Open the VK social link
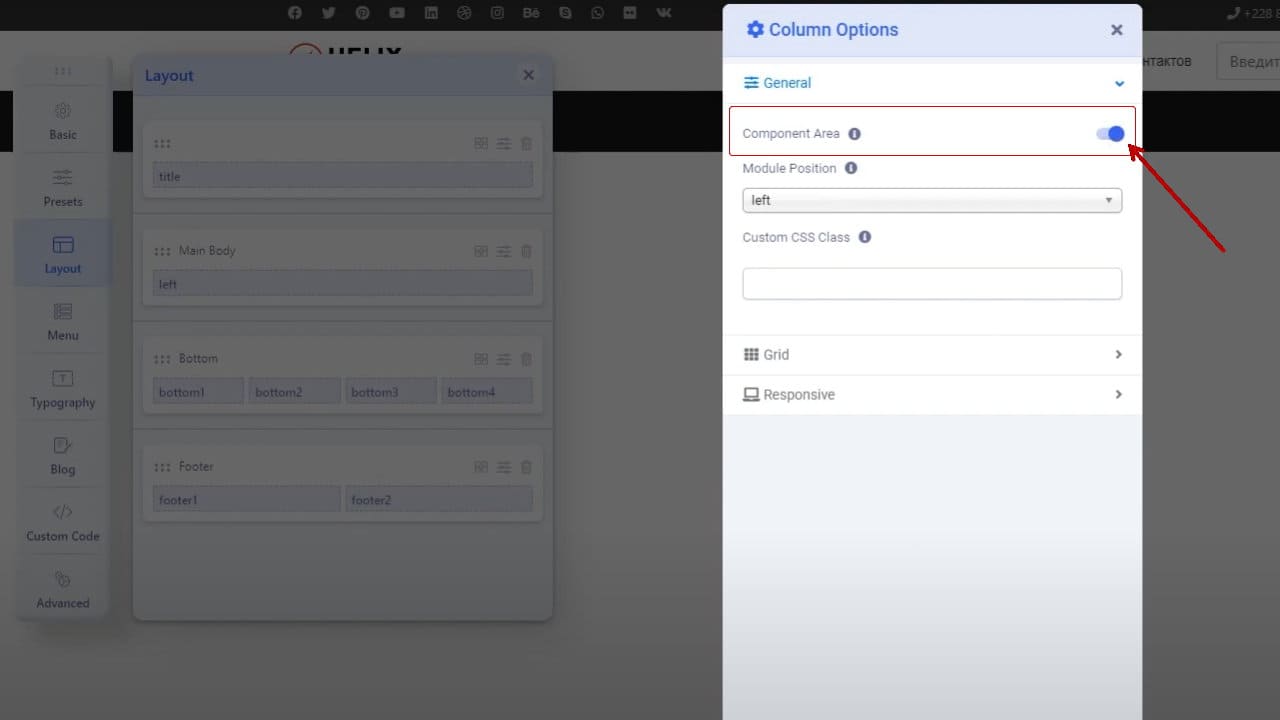This screenshot has width=1280, height=720. click(x=664, y=13)
